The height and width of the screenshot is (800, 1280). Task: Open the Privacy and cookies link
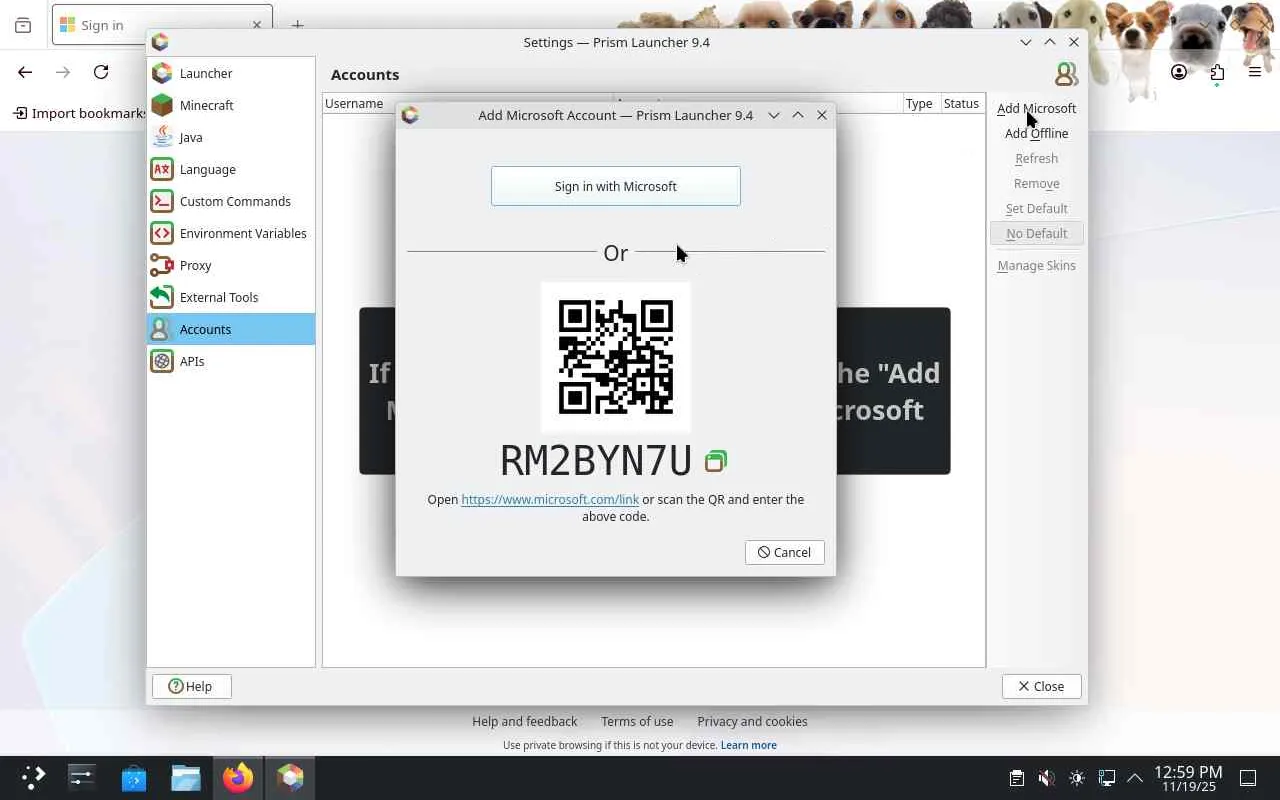tap(752, 721)
